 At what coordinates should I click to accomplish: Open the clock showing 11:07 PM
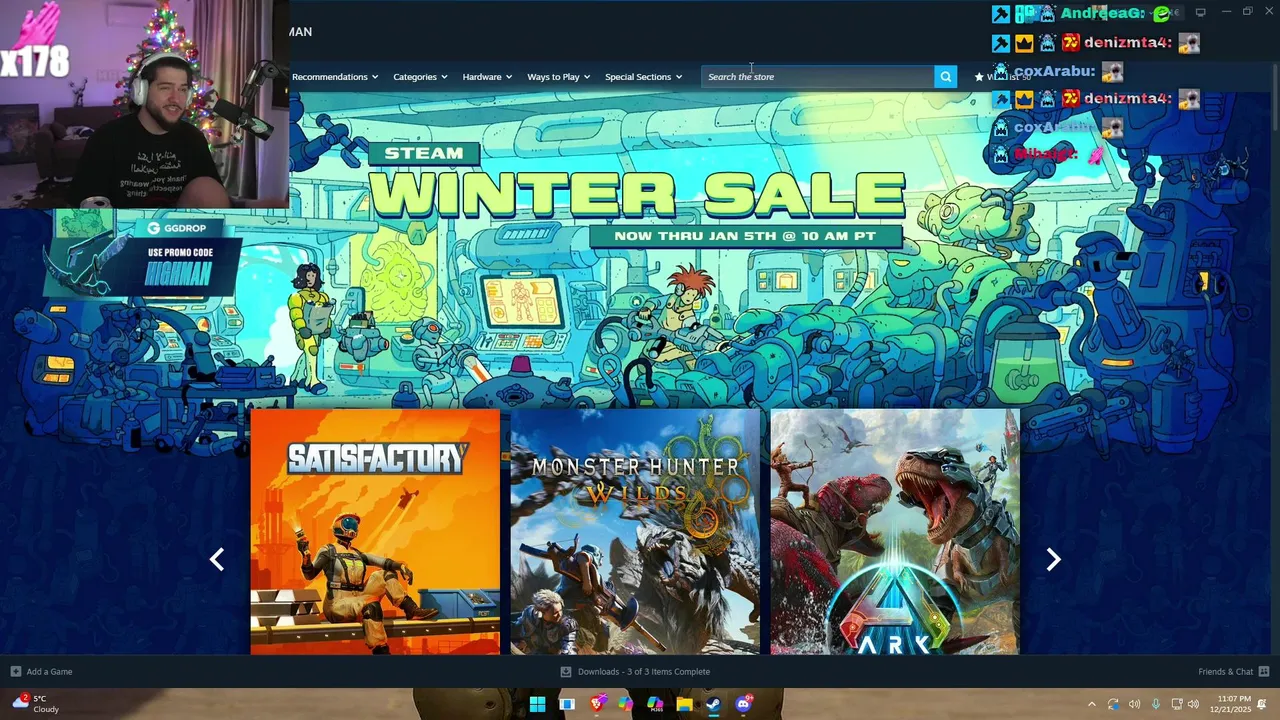(1230, 704)
